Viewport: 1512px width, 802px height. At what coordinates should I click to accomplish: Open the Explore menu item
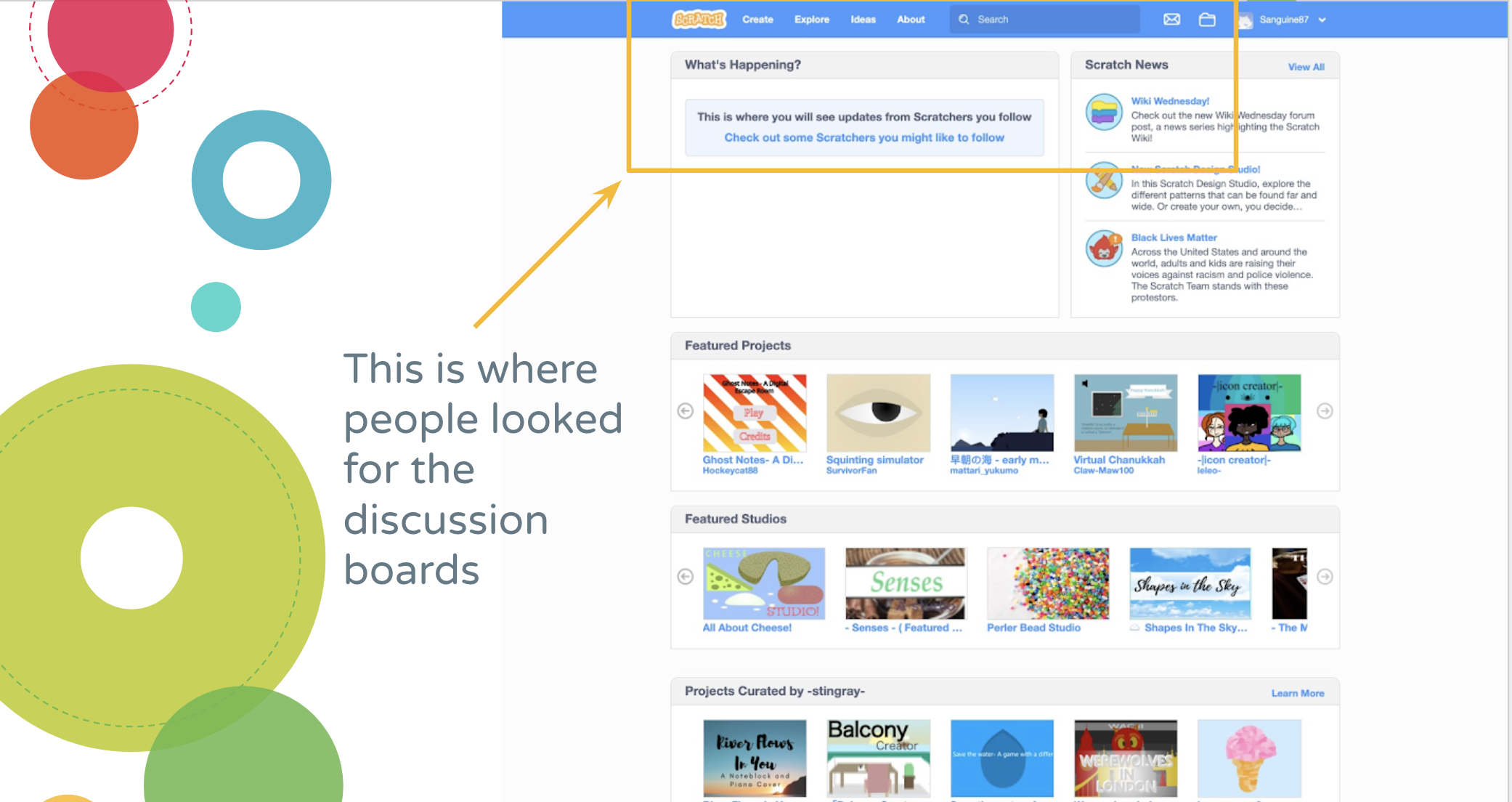tap(811, 20)
